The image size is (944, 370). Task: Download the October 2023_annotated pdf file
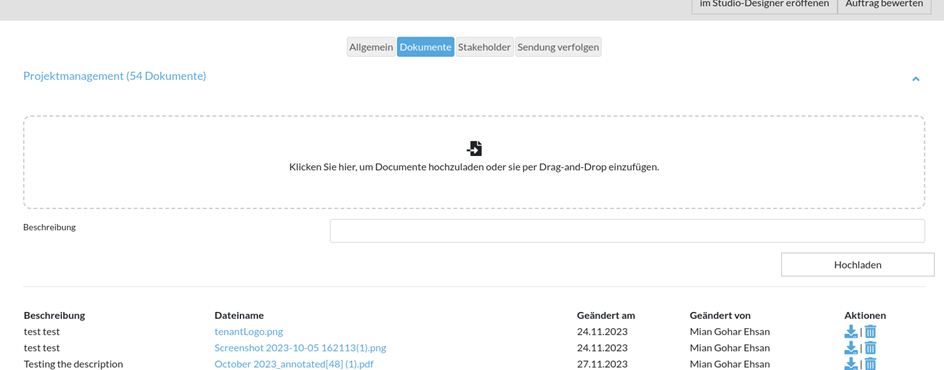point(851,363)
